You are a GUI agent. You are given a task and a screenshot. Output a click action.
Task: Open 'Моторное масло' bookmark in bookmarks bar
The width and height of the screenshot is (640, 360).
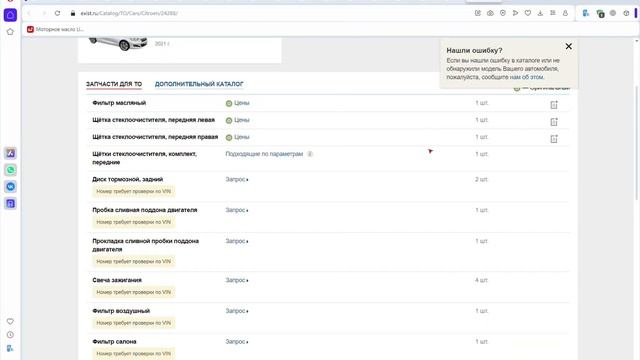[55, 29]
